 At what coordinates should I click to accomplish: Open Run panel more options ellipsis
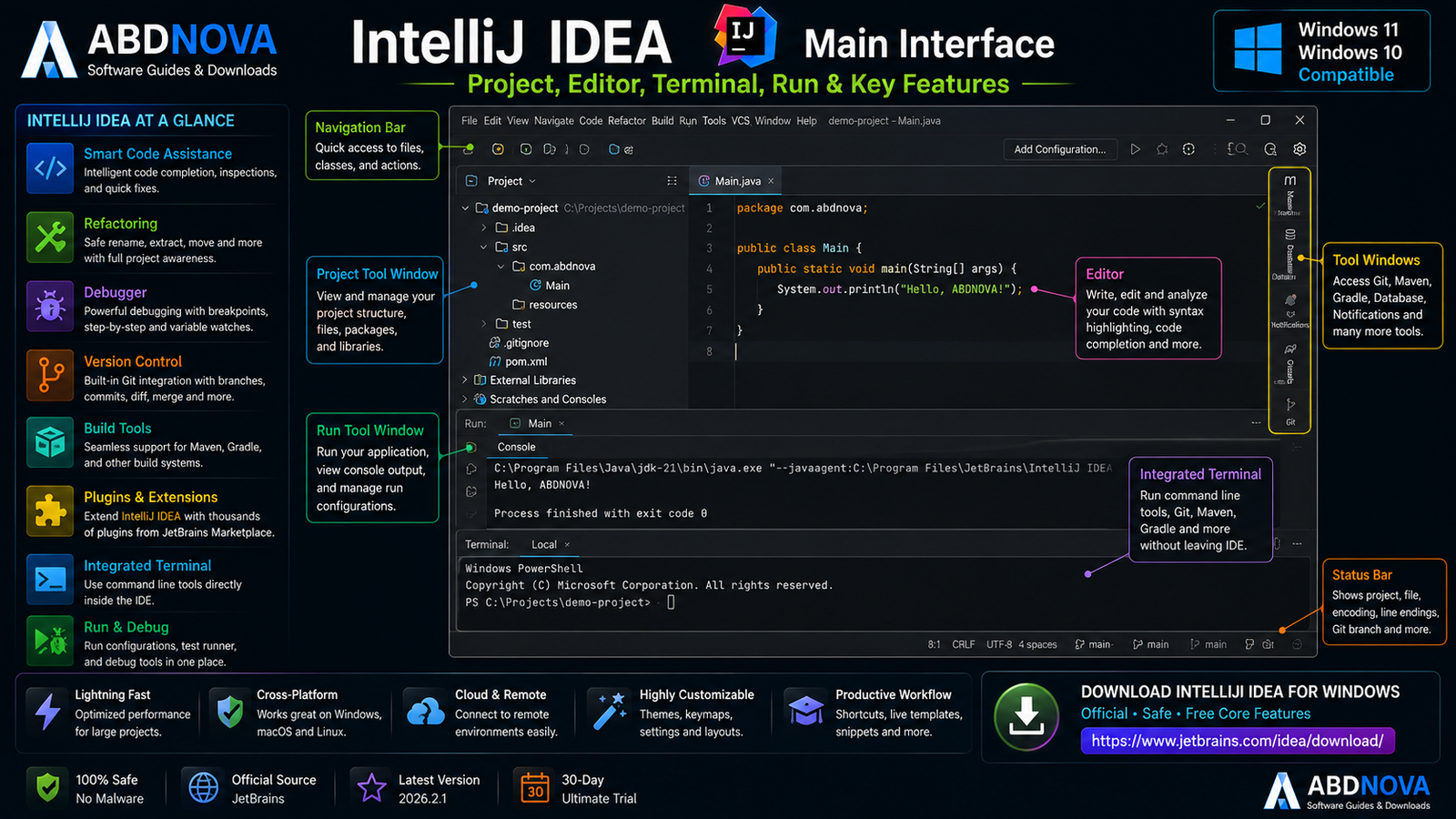pyautogui.click(x=1256, y=423)
